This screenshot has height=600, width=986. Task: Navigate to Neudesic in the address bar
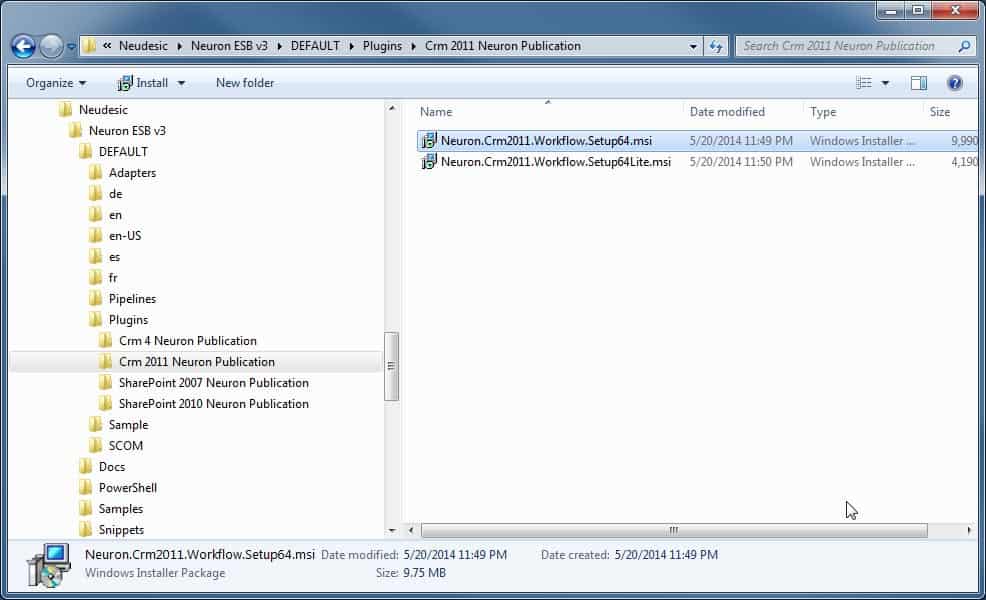[x=143, y=46]
